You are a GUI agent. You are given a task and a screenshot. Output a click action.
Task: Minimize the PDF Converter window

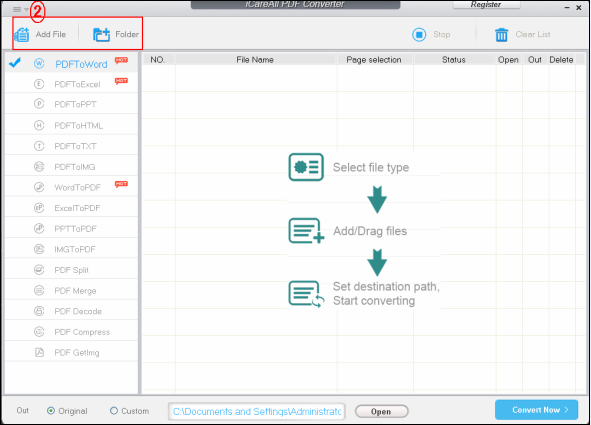567,8
